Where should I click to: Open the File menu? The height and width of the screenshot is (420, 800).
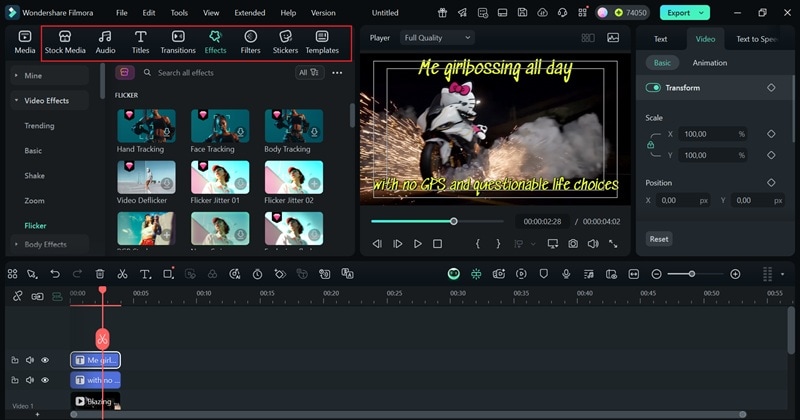pos(121,13)
